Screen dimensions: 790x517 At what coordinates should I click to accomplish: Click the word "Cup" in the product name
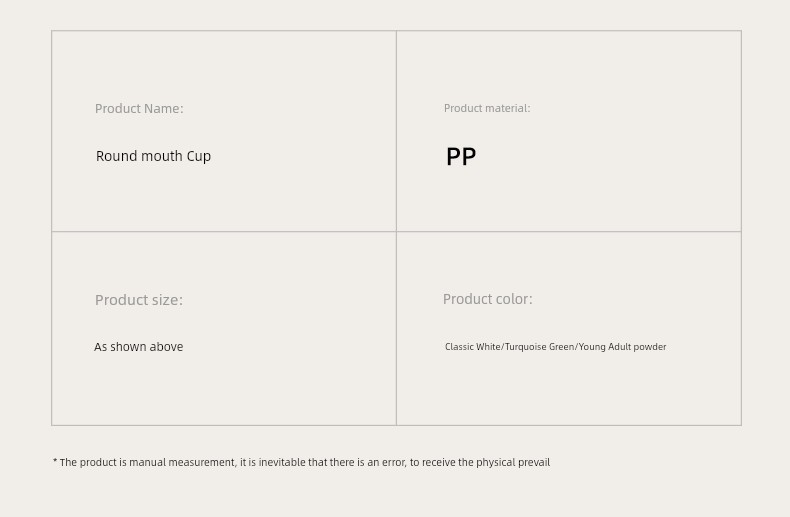point(199,157)
